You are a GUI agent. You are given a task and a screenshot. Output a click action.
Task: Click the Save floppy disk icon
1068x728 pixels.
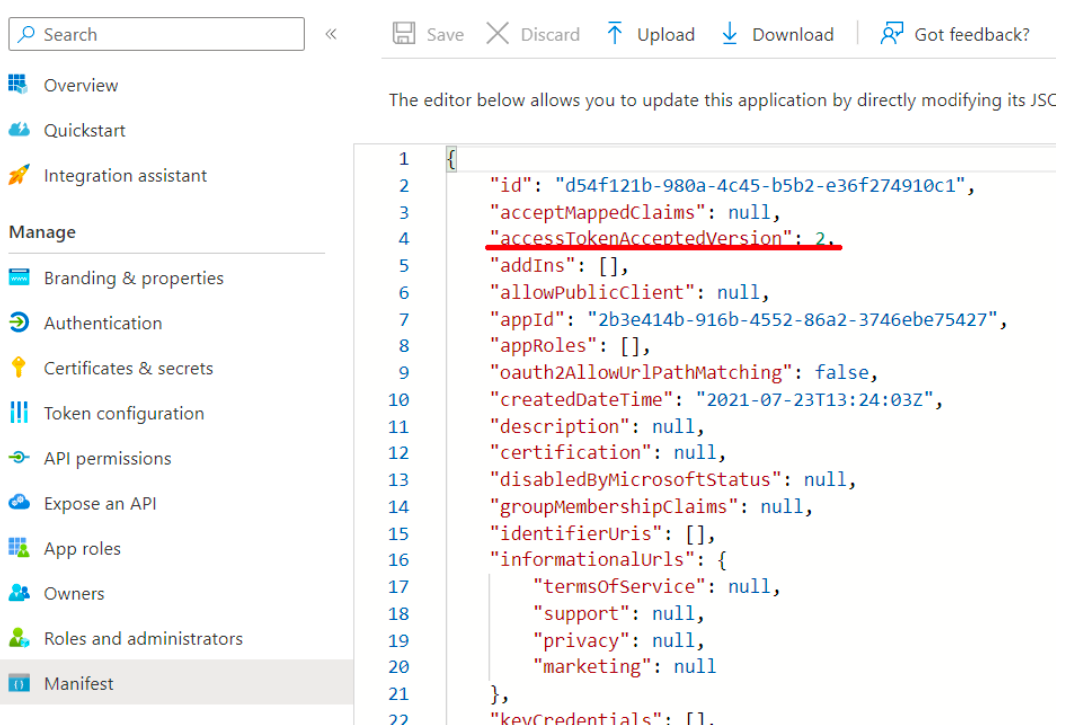click(x=404, y=33)
